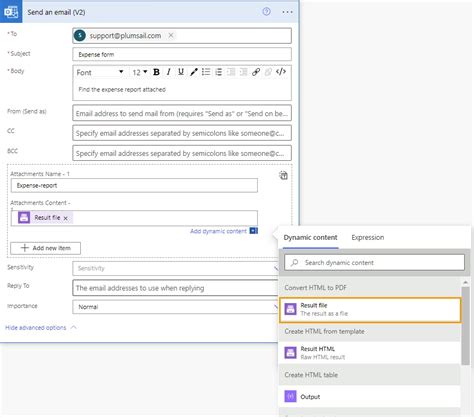Open the Font family dropdown

99,72
